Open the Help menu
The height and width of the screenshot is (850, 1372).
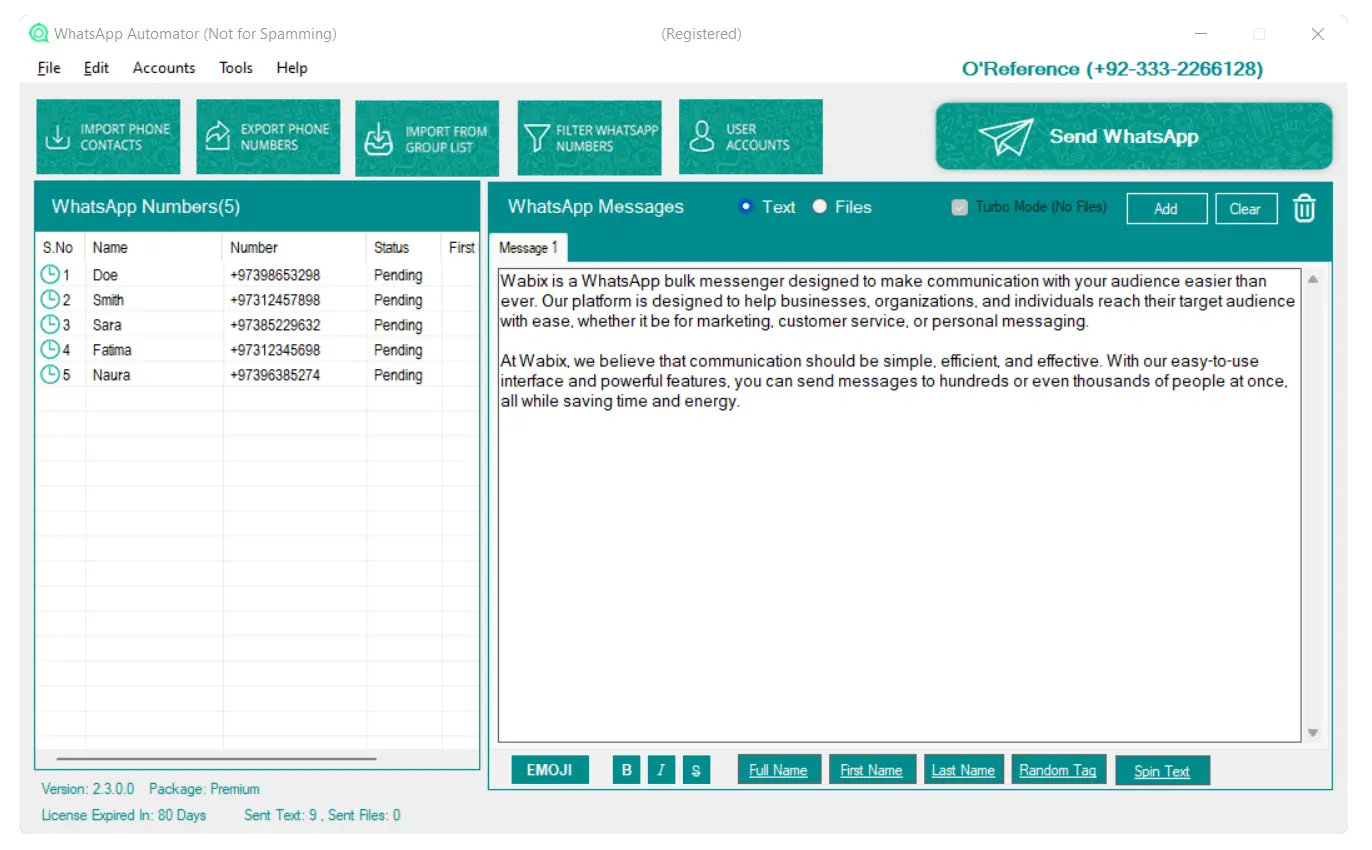292,68
